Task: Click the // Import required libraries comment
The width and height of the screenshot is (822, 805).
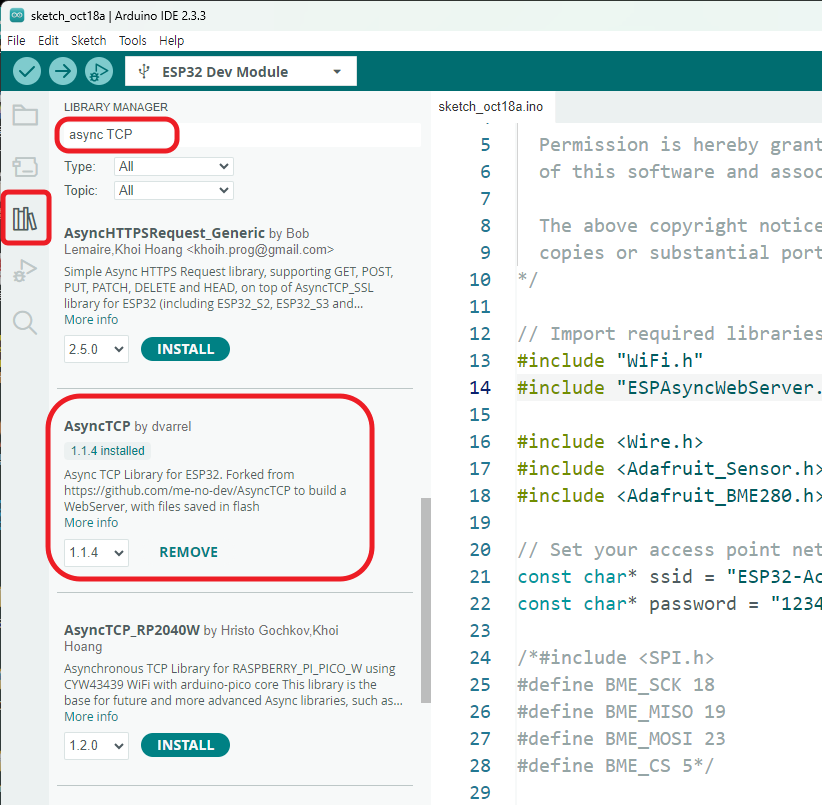Action: tap(669, 334)
